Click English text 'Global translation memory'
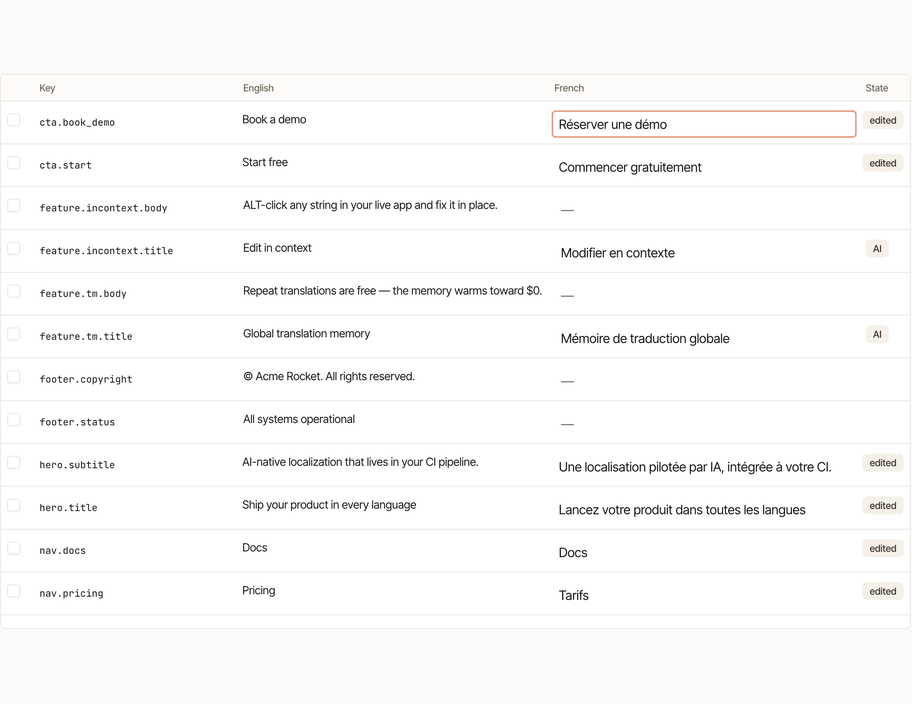 [x=307, y=333]
